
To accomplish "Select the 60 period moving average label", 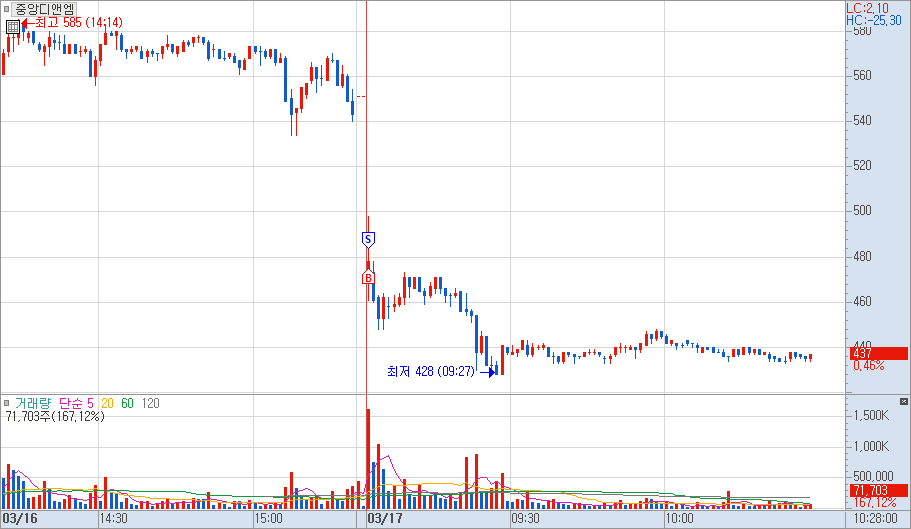I will (127, 403).
